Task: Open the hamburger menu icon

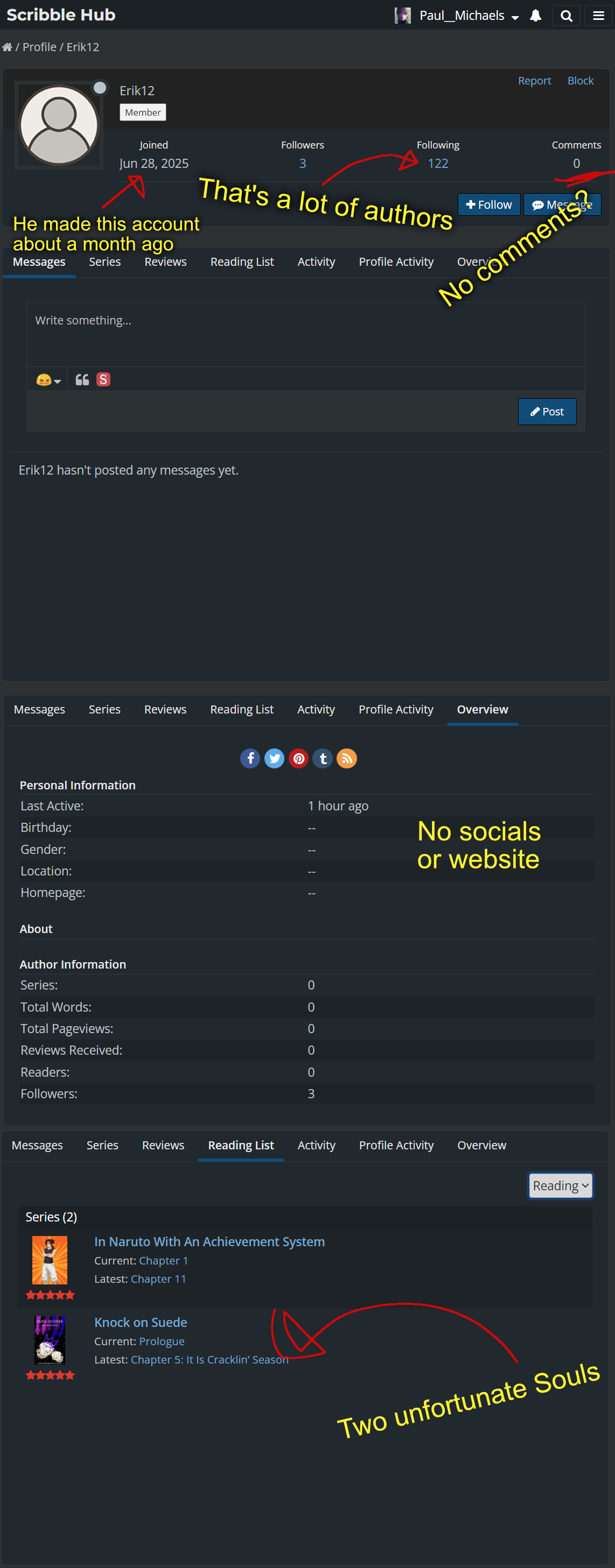Action: pyautogui.click(x=598, y=16)
